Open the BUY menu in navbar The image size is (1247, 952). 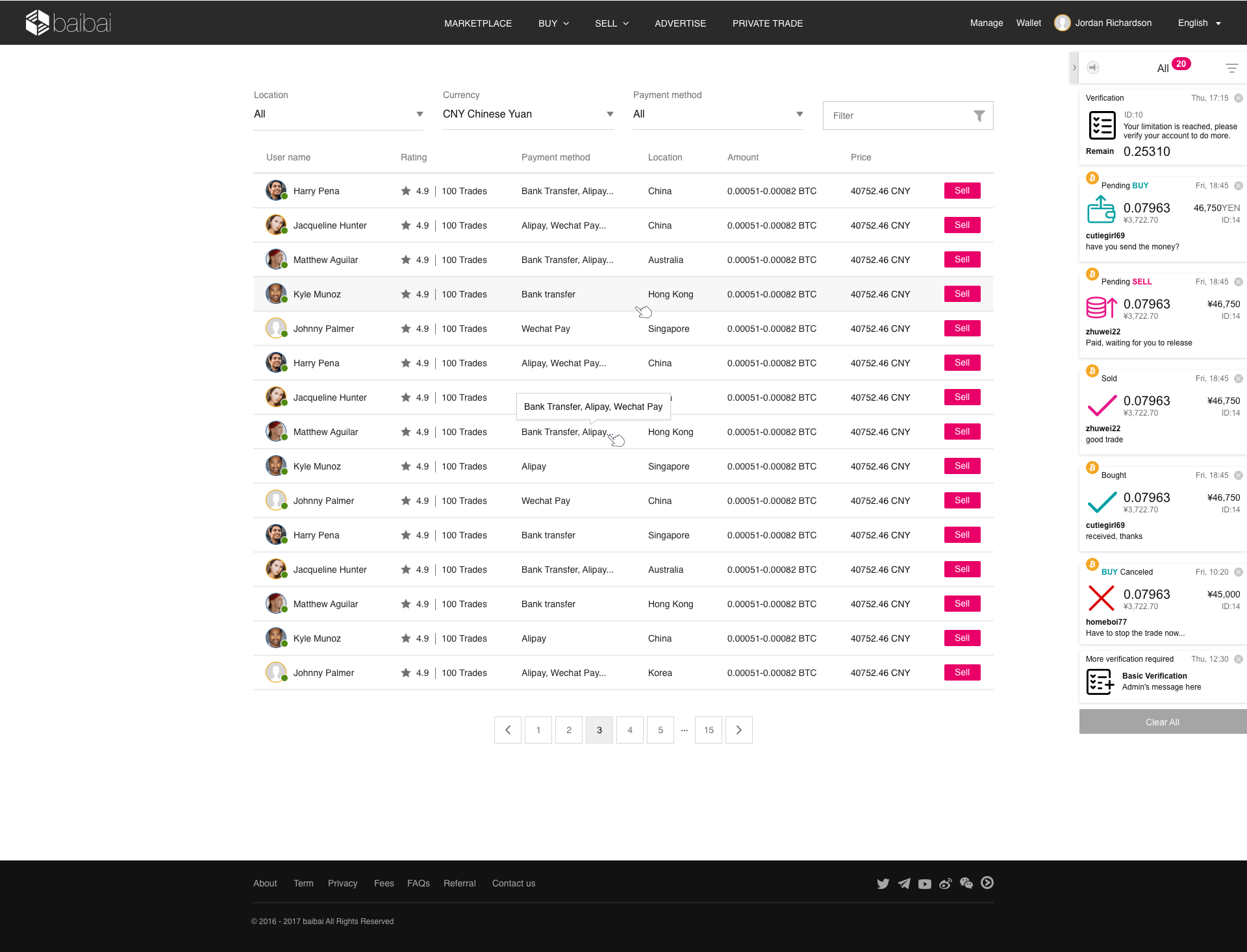[x=553, y=23]
